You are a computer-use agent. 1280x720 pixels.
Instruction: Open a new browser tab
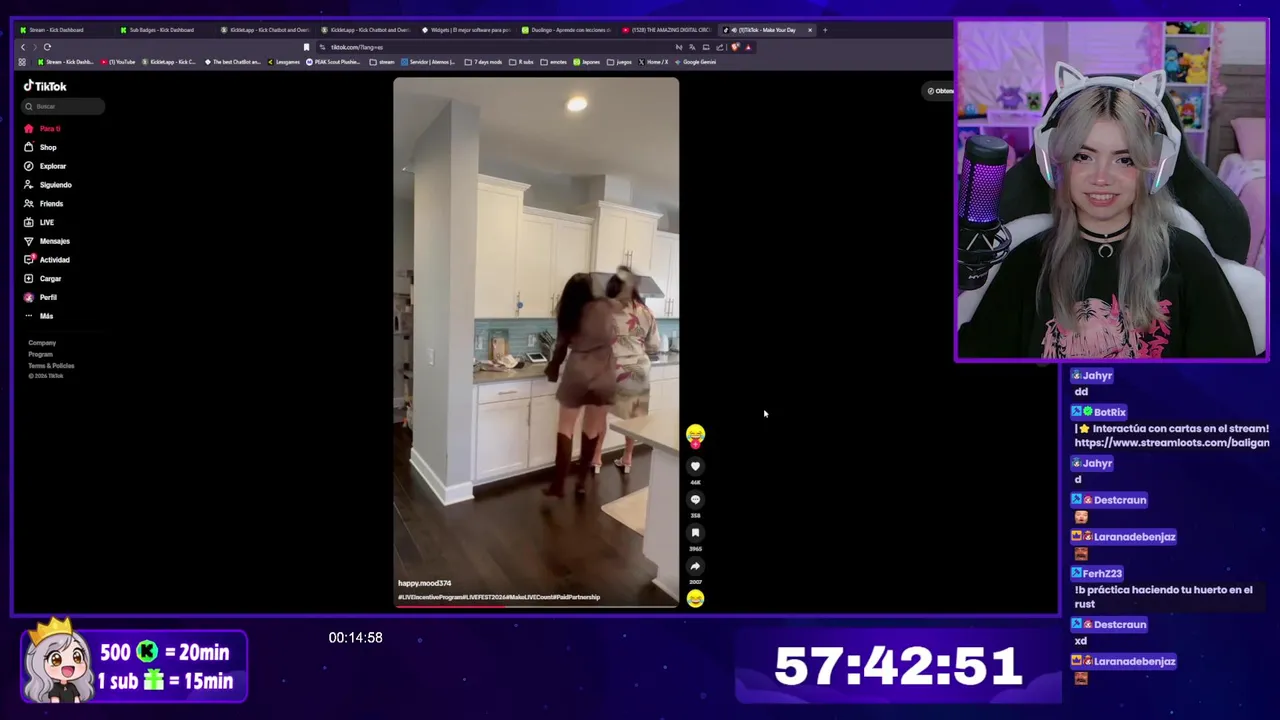click(825, 30)
